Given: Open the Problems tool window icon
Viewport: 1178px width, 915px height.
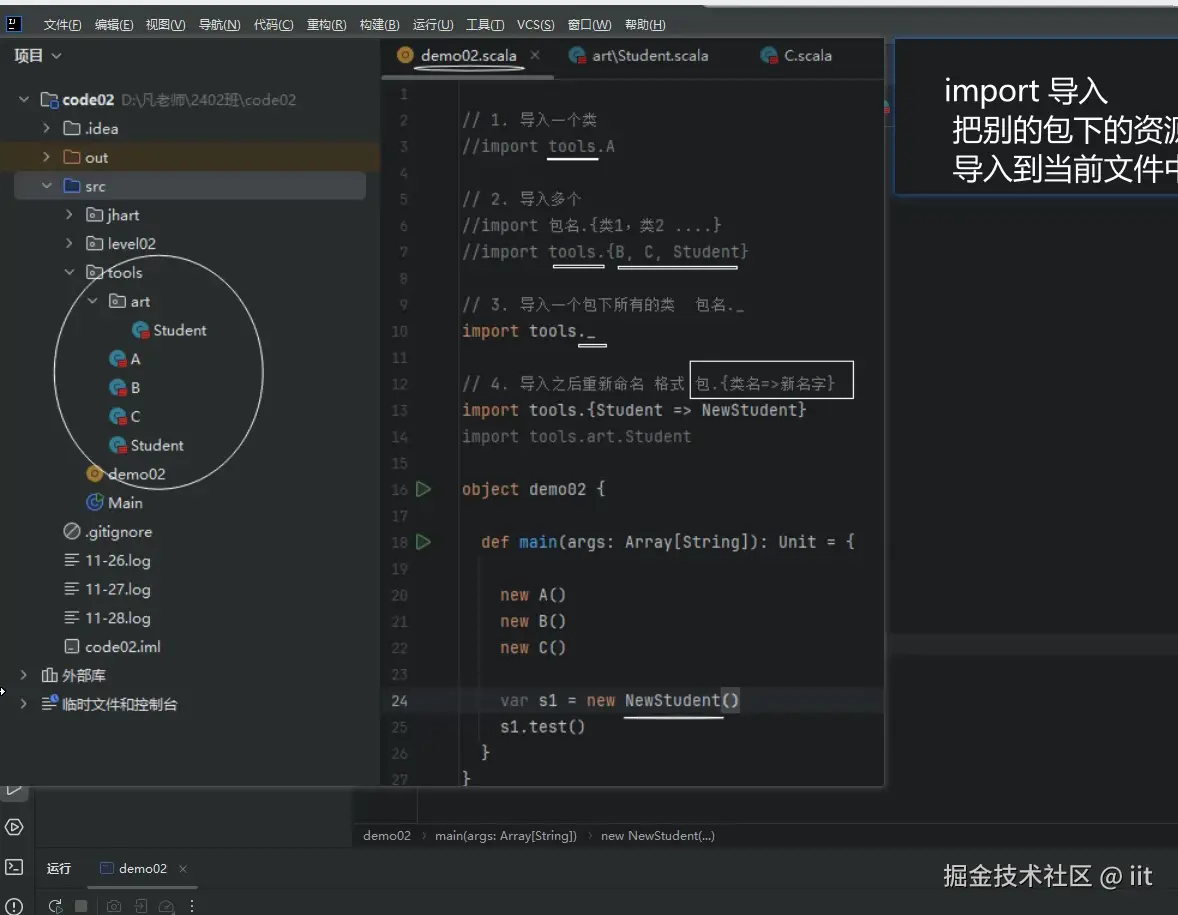Looking at the screenshot, I should tap(14, 906).
